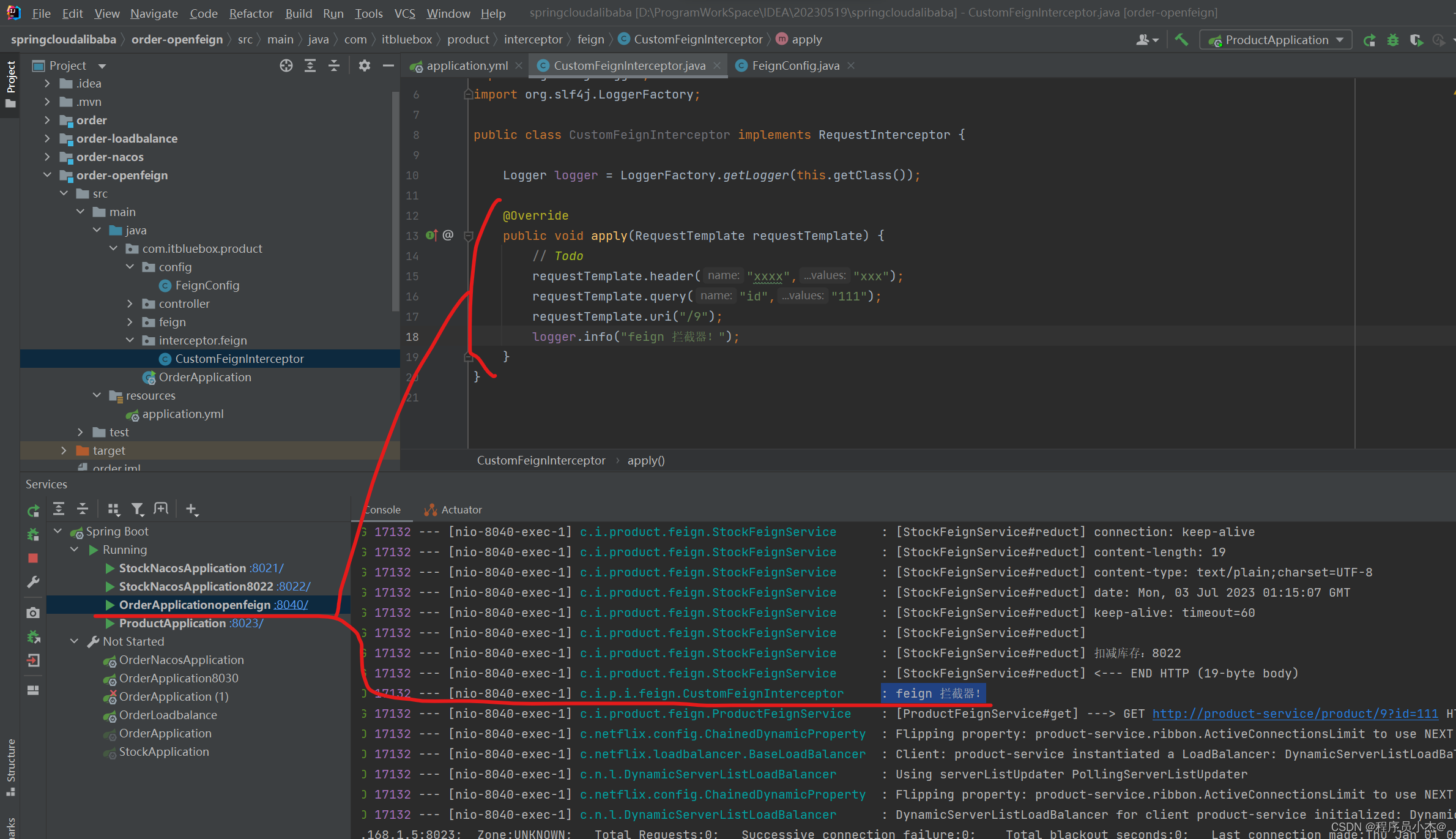Click Expand All icon in Project toolbar
This screenshot has height=839, width=1456.
coord(310,65)
